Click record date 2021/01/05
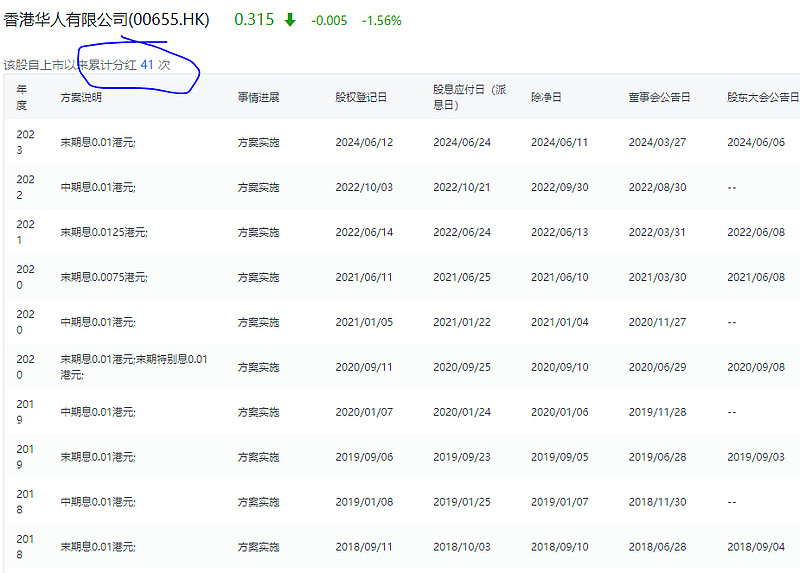Viewport: 800px width, 573px height. point(364,322)
